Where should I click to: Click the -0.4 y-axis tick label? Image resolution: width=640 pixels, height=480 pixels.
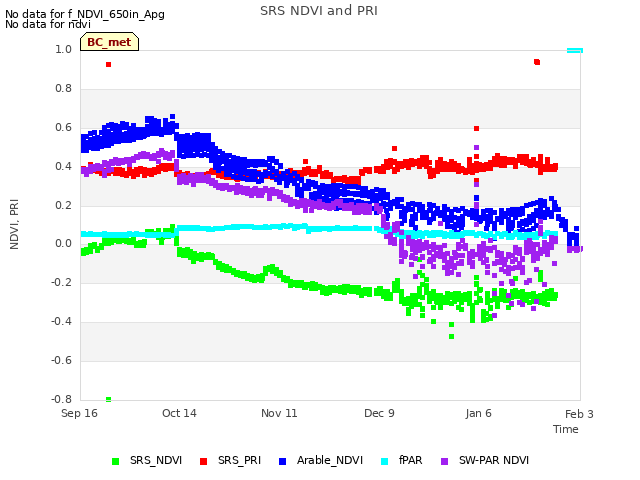61,322
